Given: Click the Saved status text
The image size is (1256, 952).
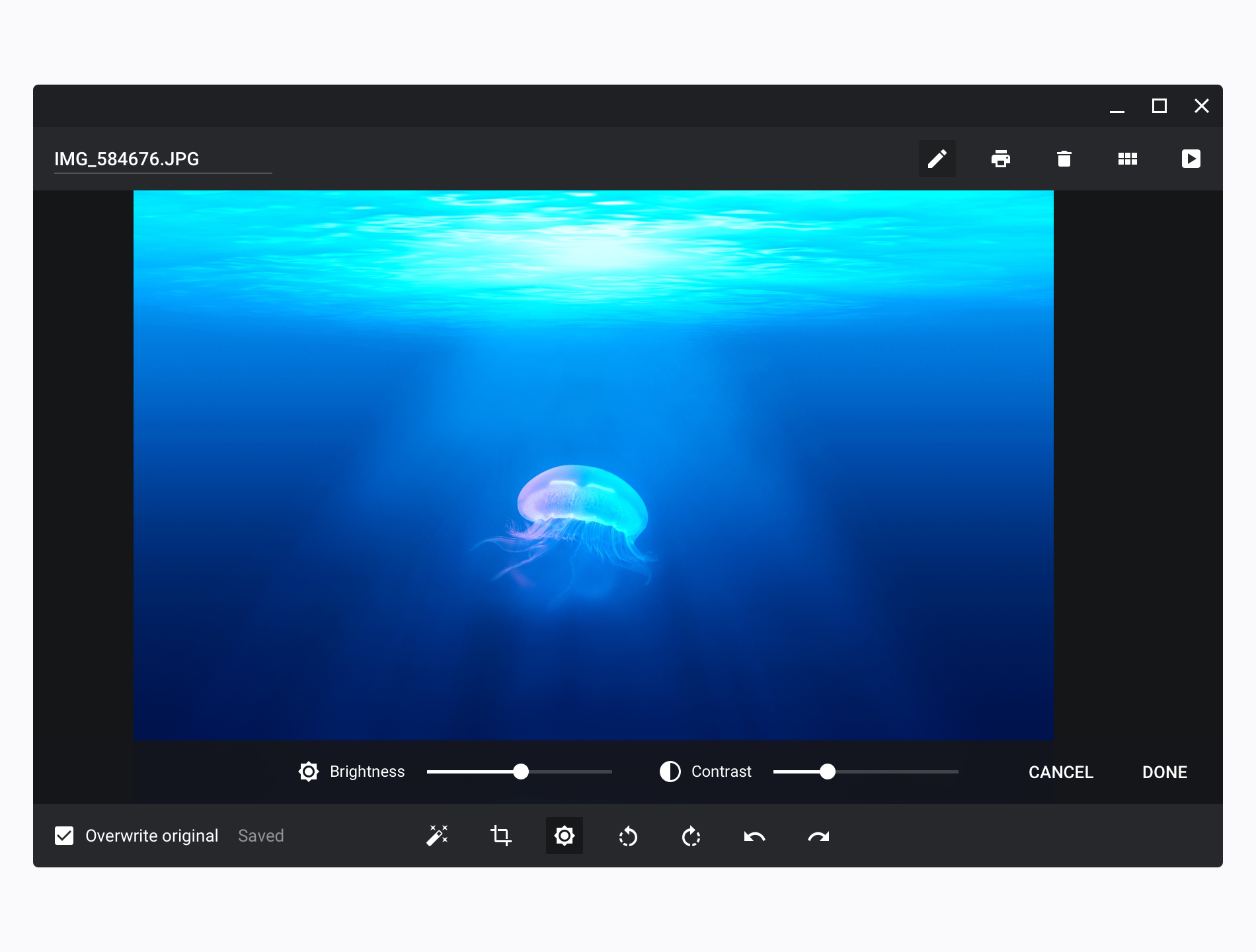Looking at the screenshot, I should point(261,836).
